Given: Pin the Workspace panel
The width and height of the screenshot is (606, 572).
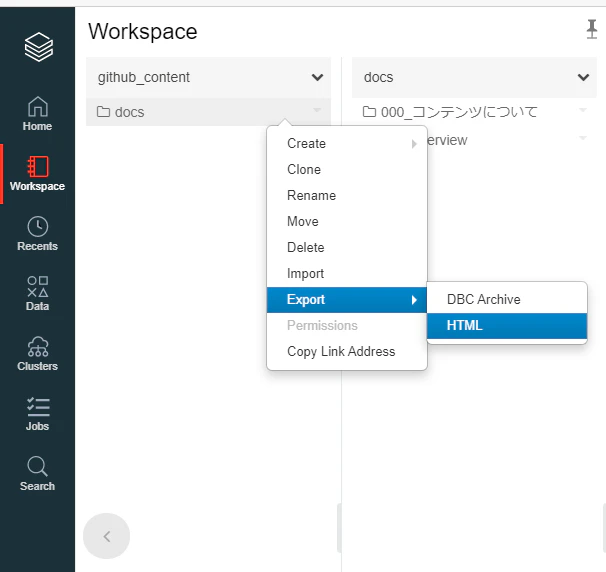Looking at the screenshot, I should click(x=591, y=29).
